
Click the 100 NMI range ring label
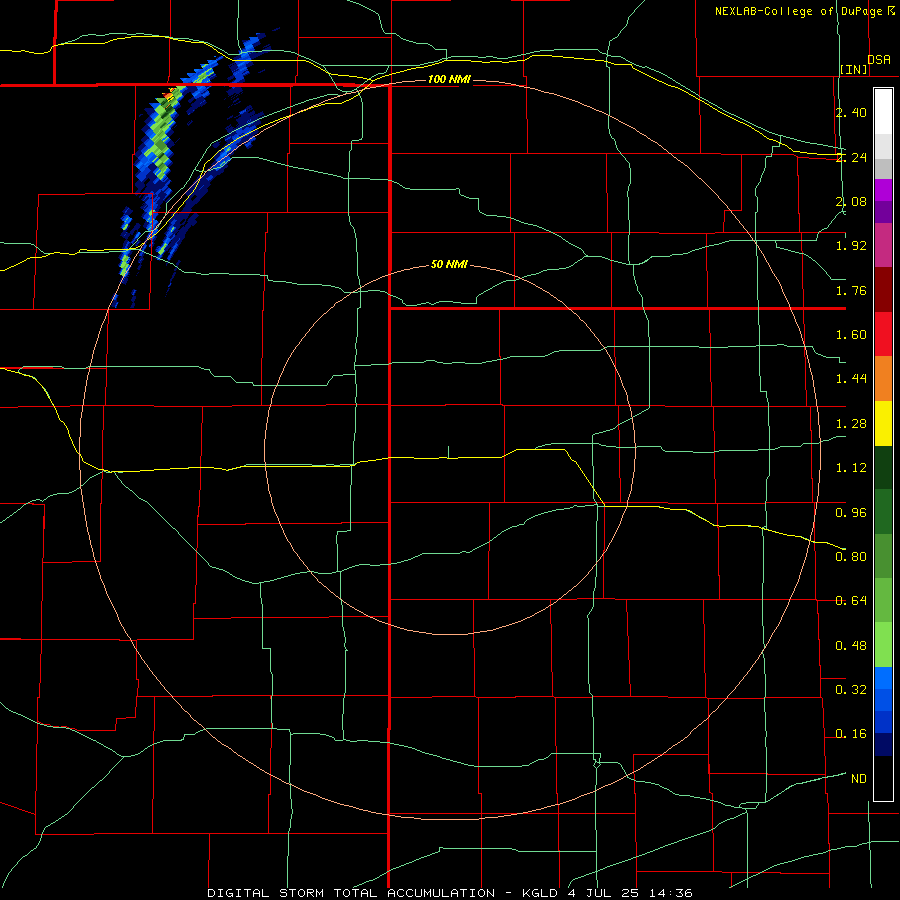point(449,79)
